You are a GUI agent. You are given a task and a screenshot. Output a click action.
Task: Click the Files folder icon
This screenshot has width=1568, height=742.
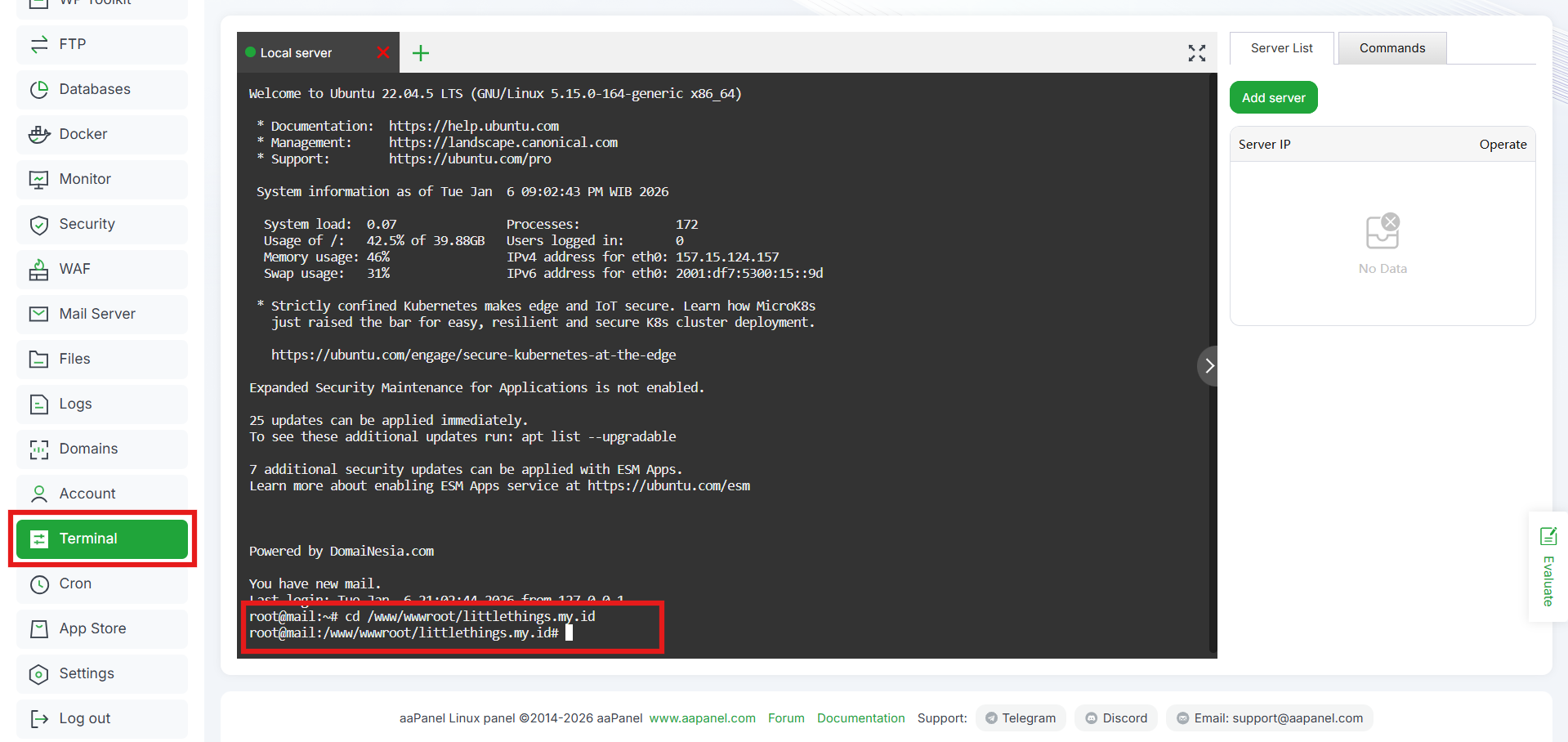(39, 359)
